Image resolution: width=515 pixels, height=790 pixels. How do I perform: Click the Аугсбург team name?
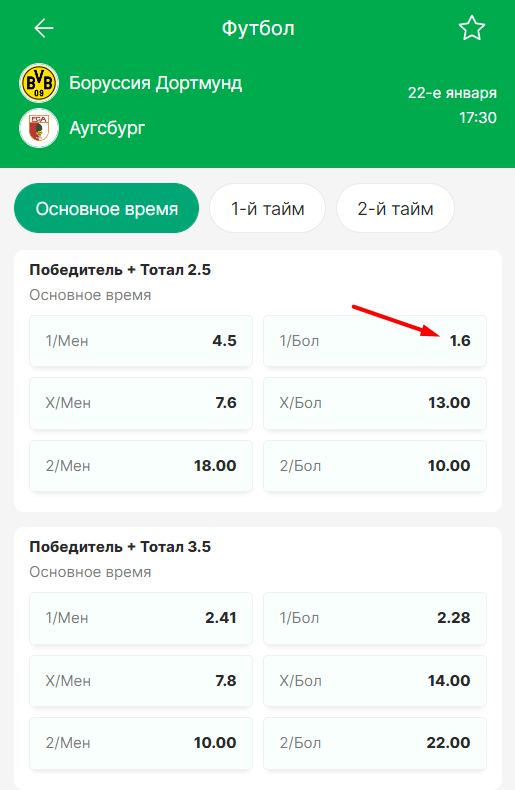[x=107, y=128]
